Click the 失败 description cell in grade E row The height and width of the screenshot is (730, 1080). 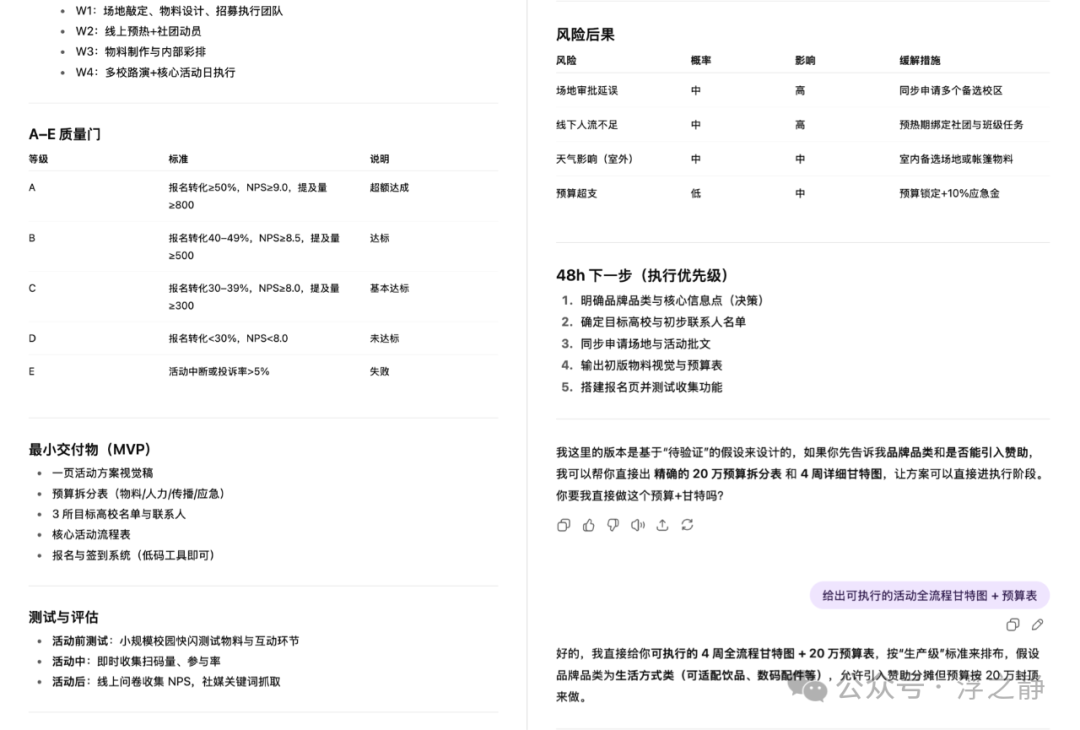pos(380,371)
